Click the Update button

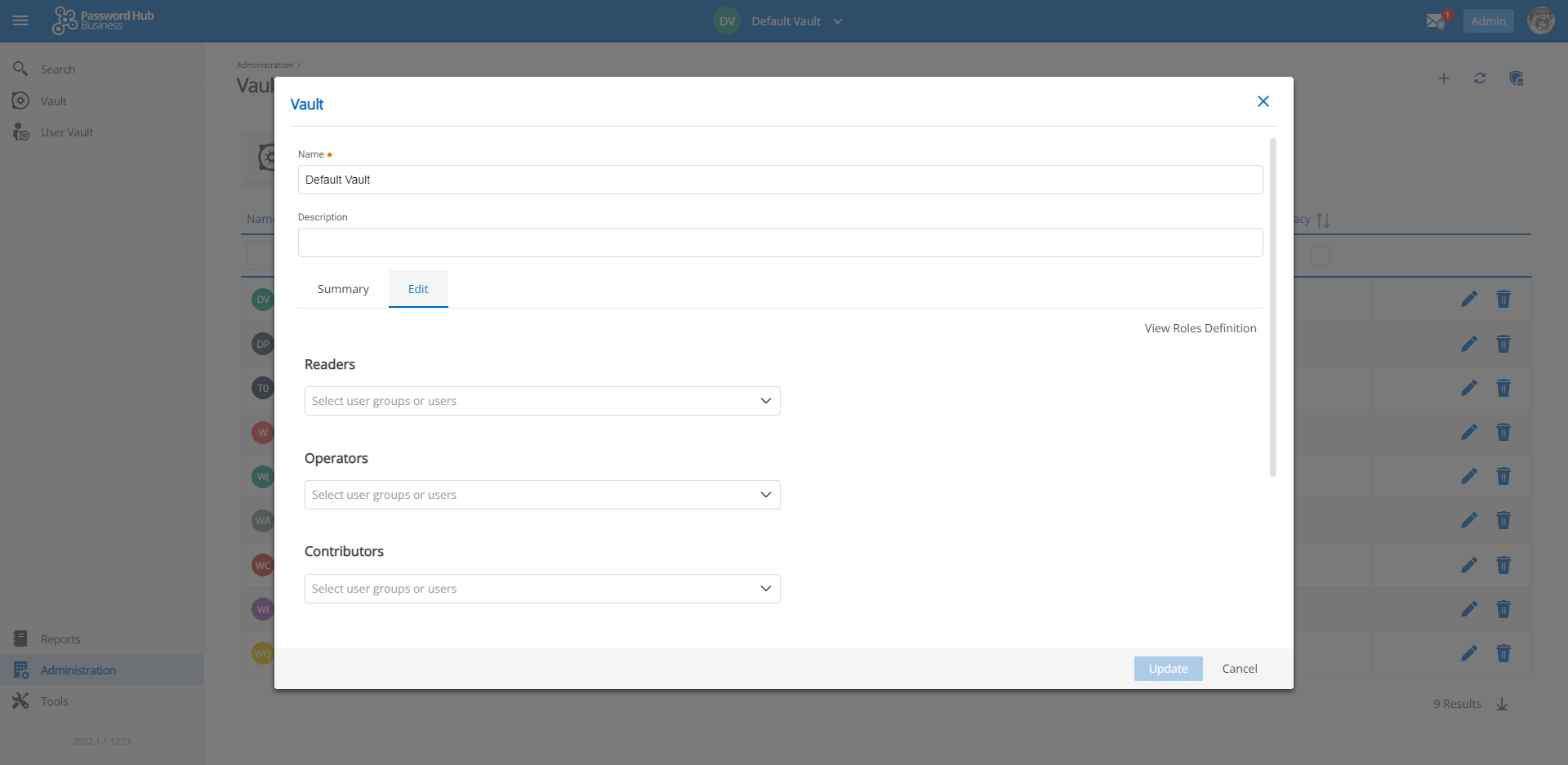point(1168,669)
